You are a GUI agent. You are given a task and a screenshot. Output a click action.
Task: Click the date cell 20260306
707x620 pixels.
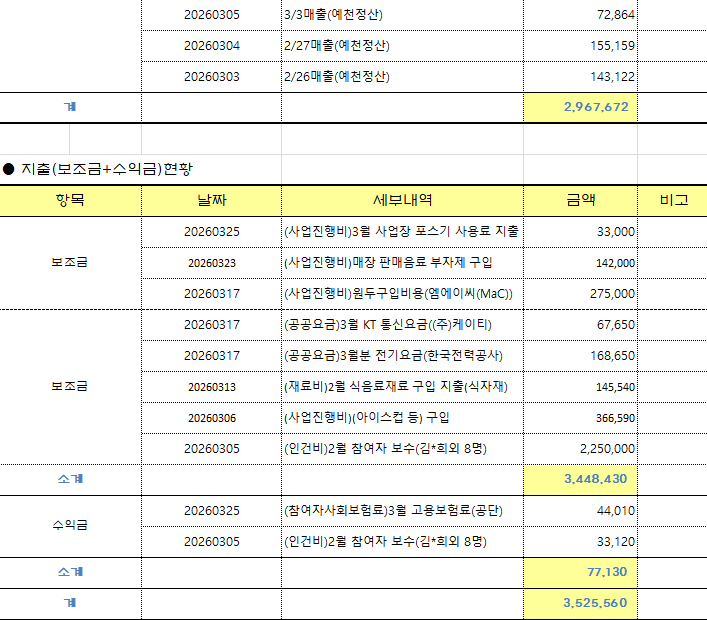pos(211,418)
